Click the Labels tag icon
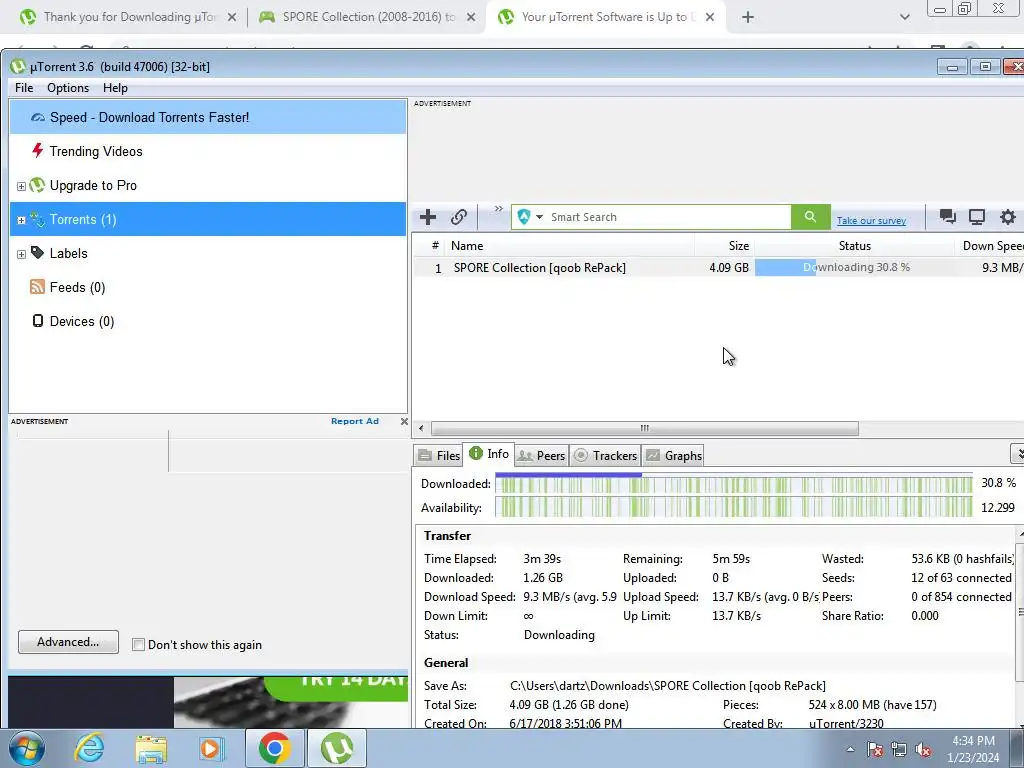The image size is (1024, 768). coord(37,253)
